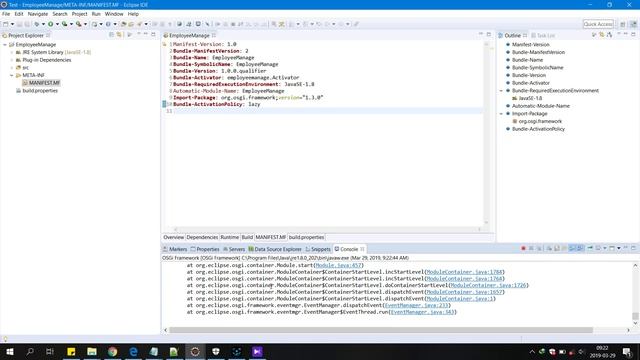Open File Explorer from taskbar
The image size is (640, 360).
(x=92, y=351)
